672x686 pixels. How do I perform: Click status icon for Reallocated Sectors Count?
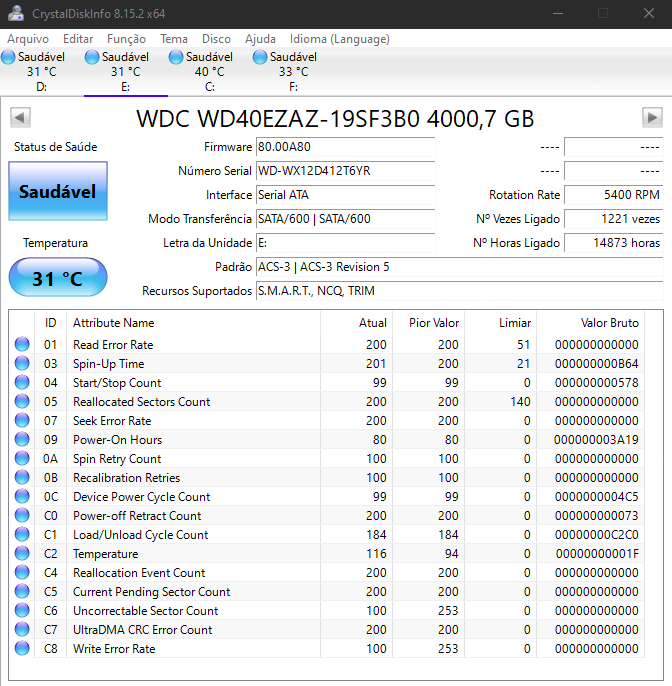click(22, 401)
